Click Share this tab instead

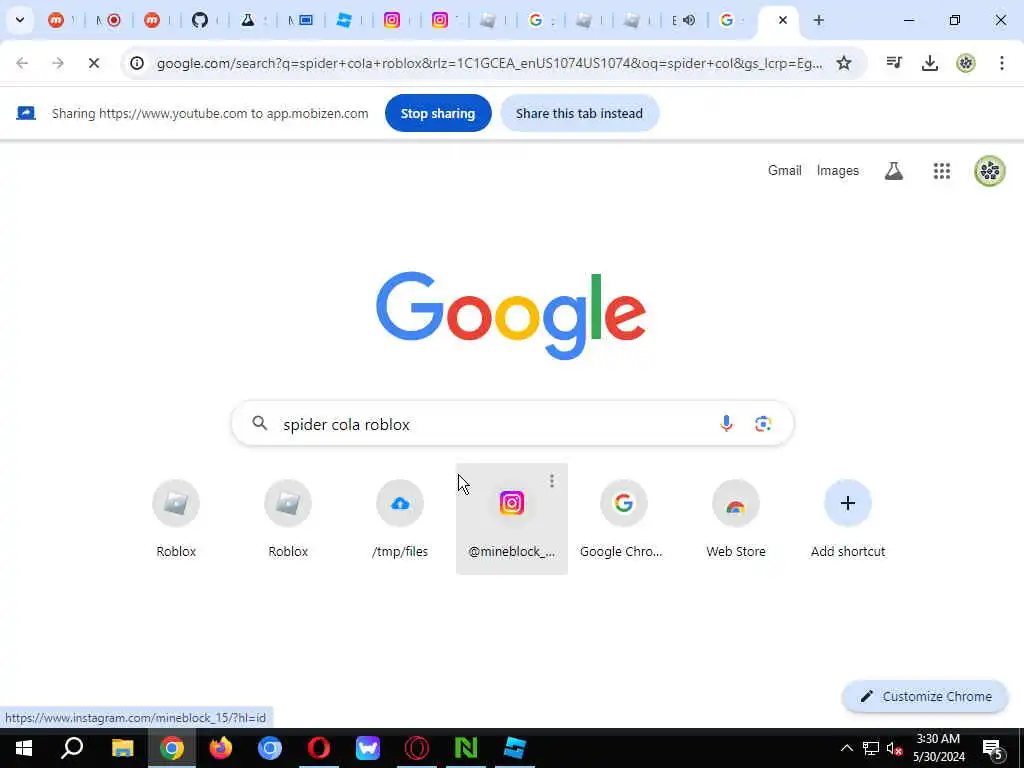(x=579, y=113)
